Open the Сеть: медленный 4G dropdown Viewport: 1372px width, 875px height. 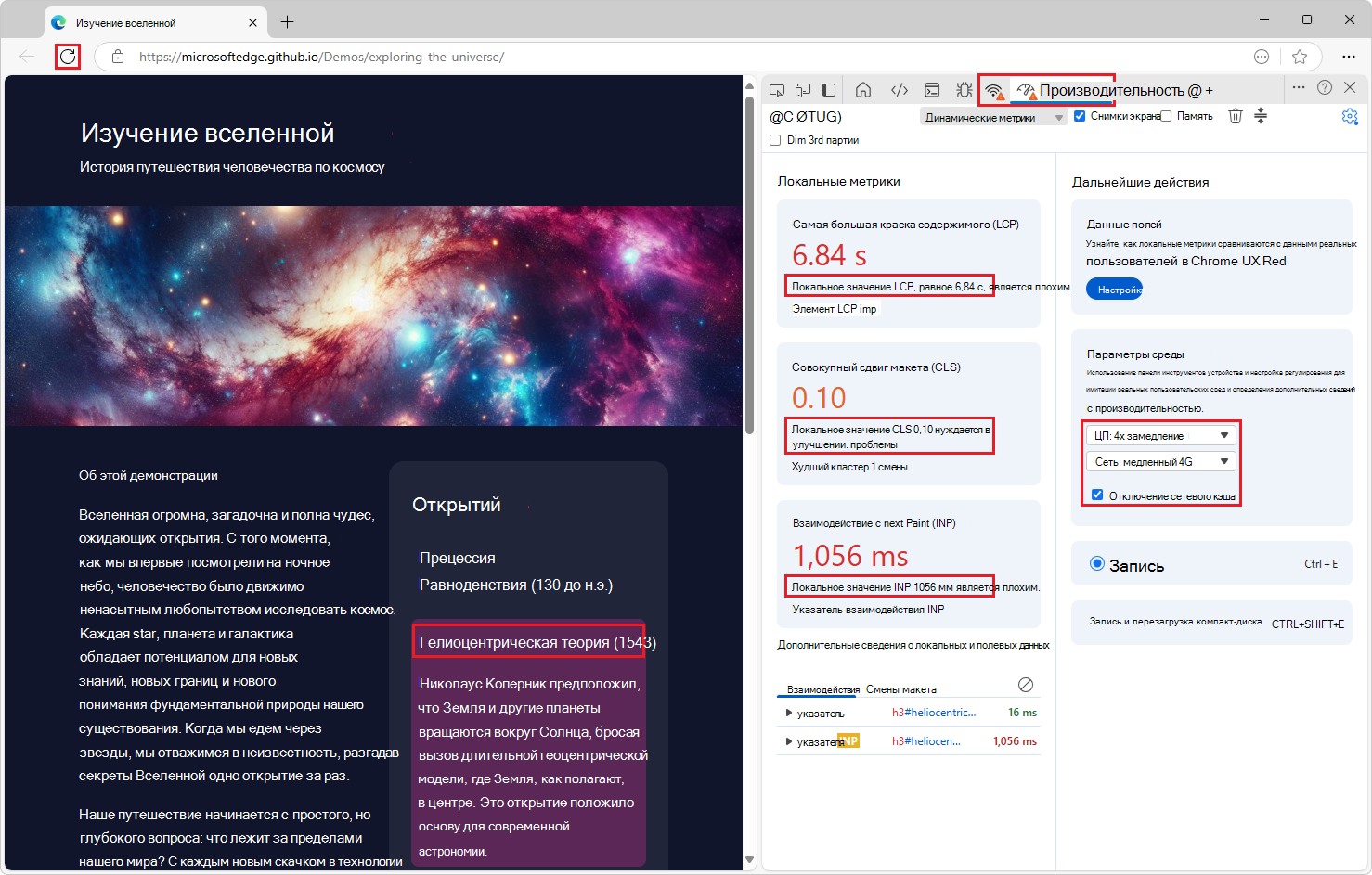[x=1160, y=460]
